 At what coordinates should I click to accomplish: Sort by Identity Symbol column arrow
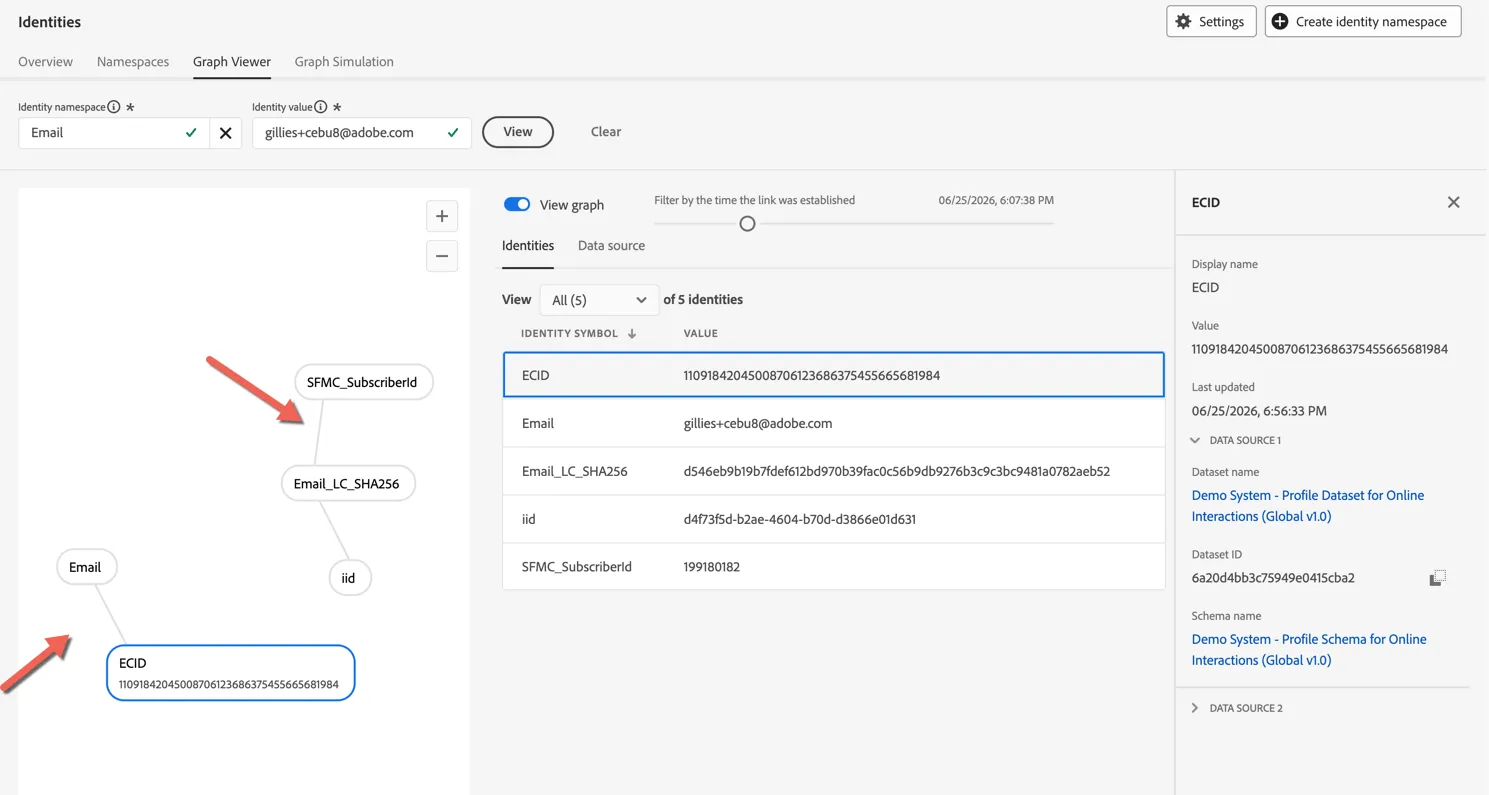click(632, 333)
